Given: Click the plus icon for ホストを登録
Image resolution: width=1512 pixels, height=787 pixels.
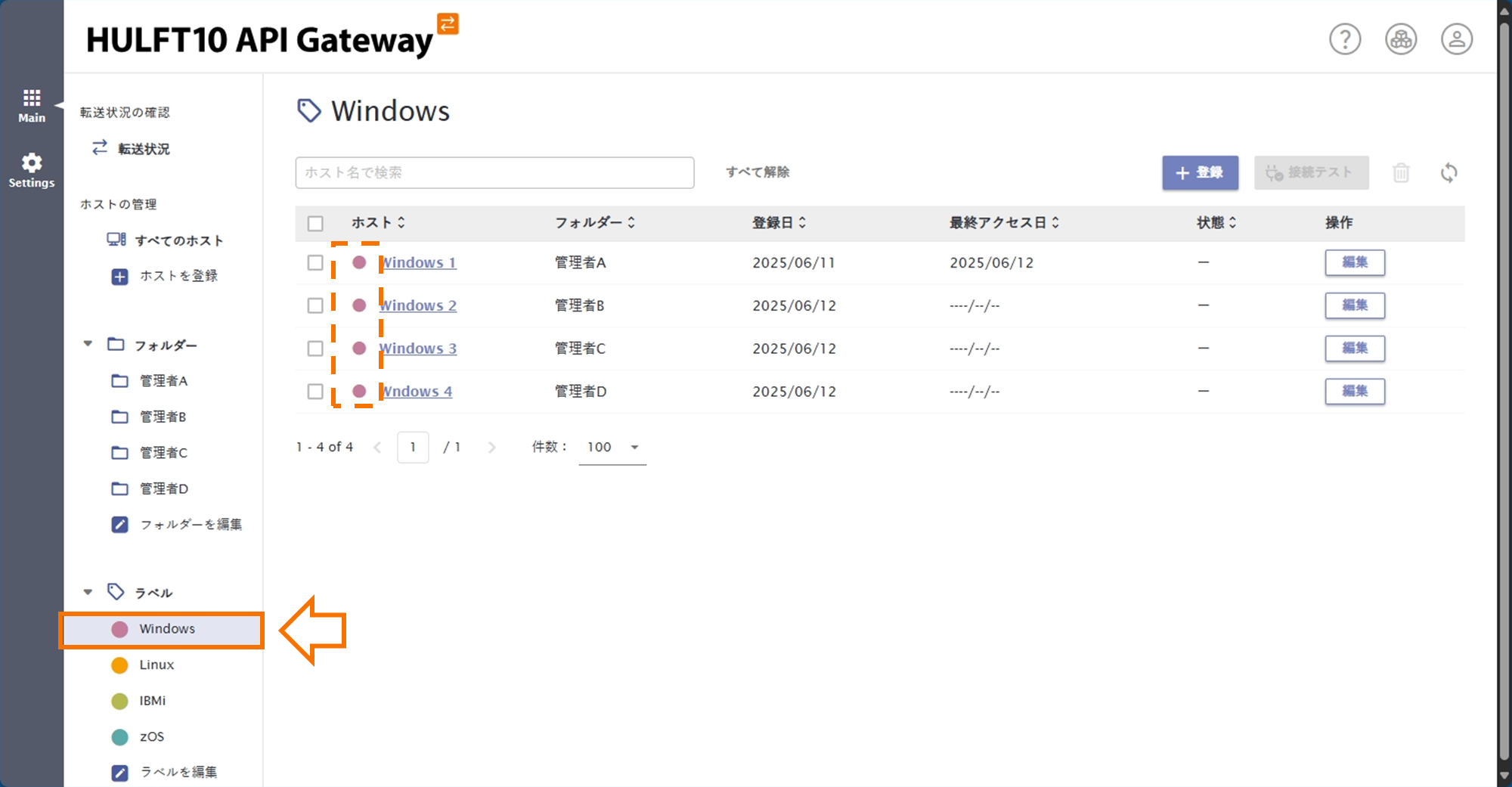Looking at the screenshot, I should pyautogui.click(x=120, y=277).
